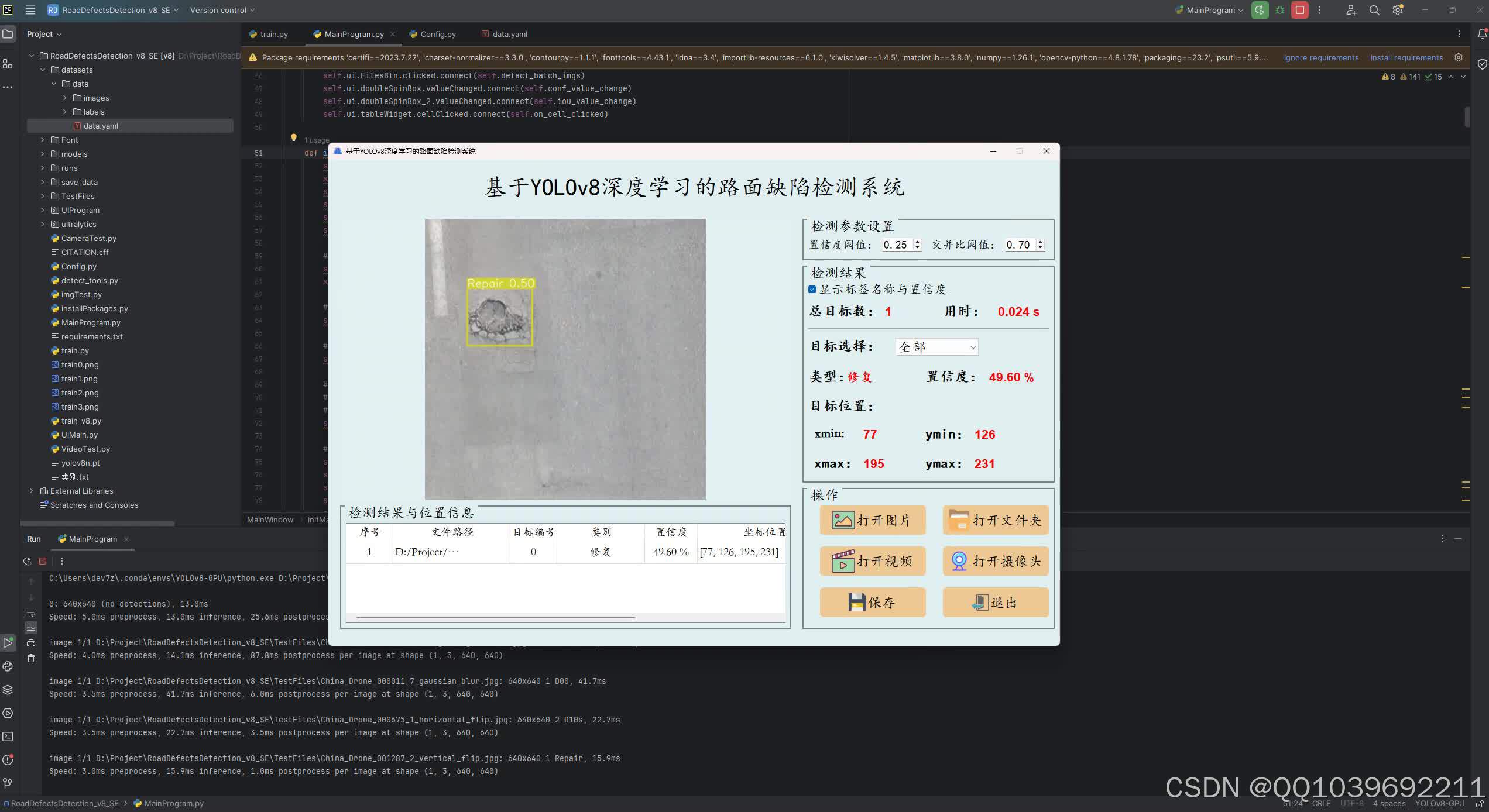Stop the running MainProgram from the top toolbar
The width and height of the screenshot is (1489, 812).
point(1300,10)
